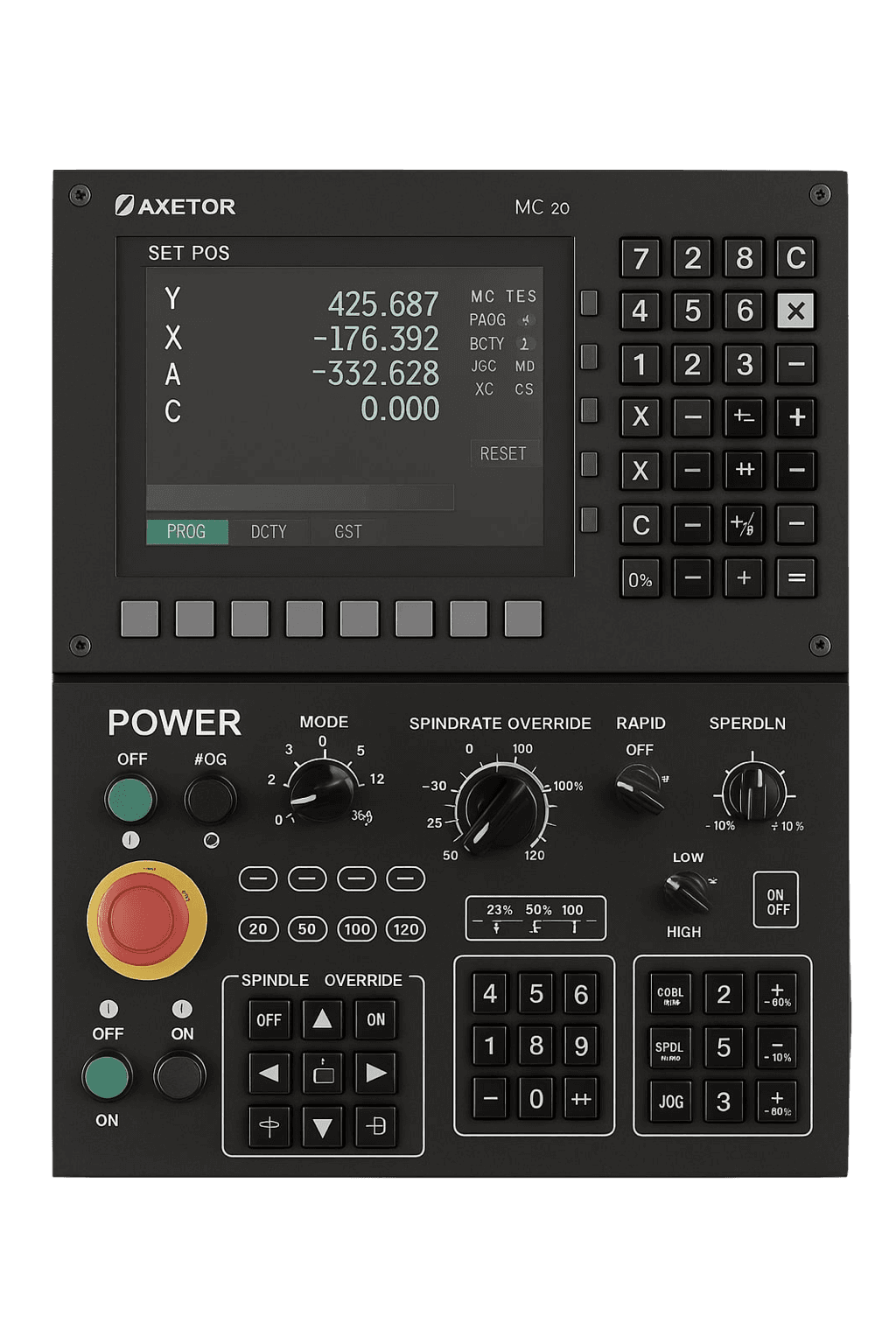This screenshot has width=896, height=1344.
Task: Click the A axis value -332.628
Action: (376, 374)
